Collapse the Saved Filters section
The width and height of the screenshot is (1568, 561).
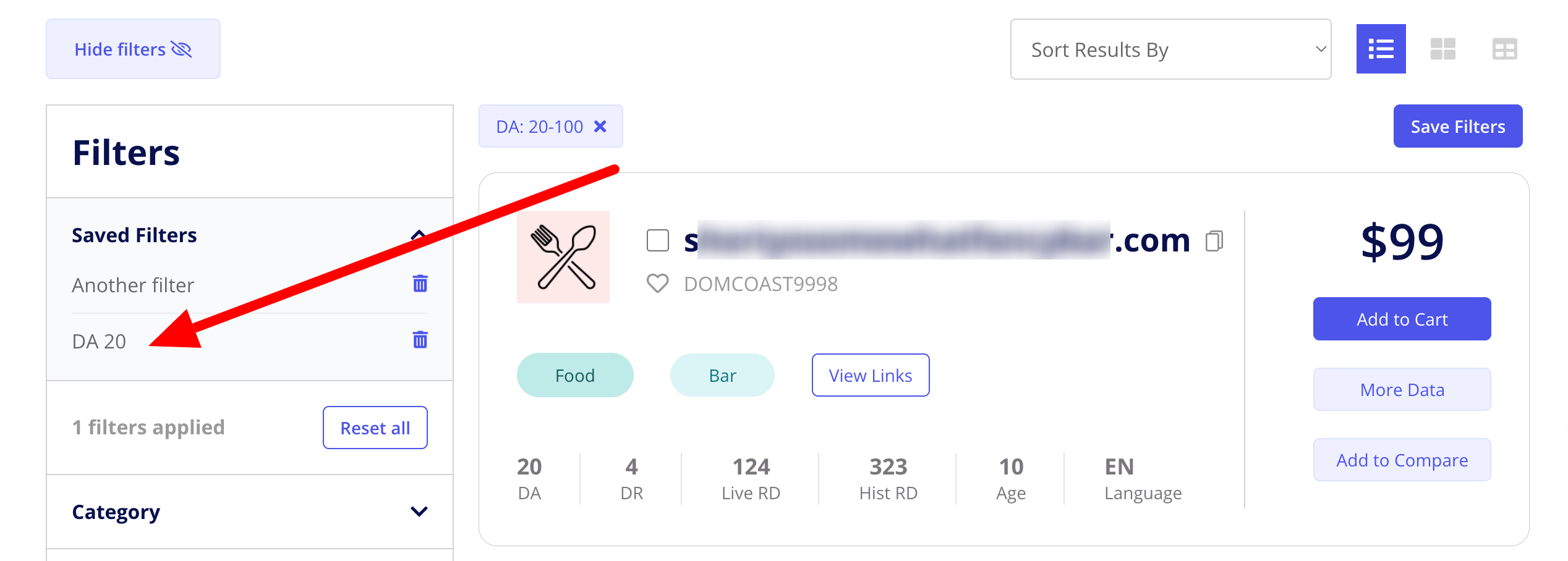pyautogui.click(x=418, y=235)
